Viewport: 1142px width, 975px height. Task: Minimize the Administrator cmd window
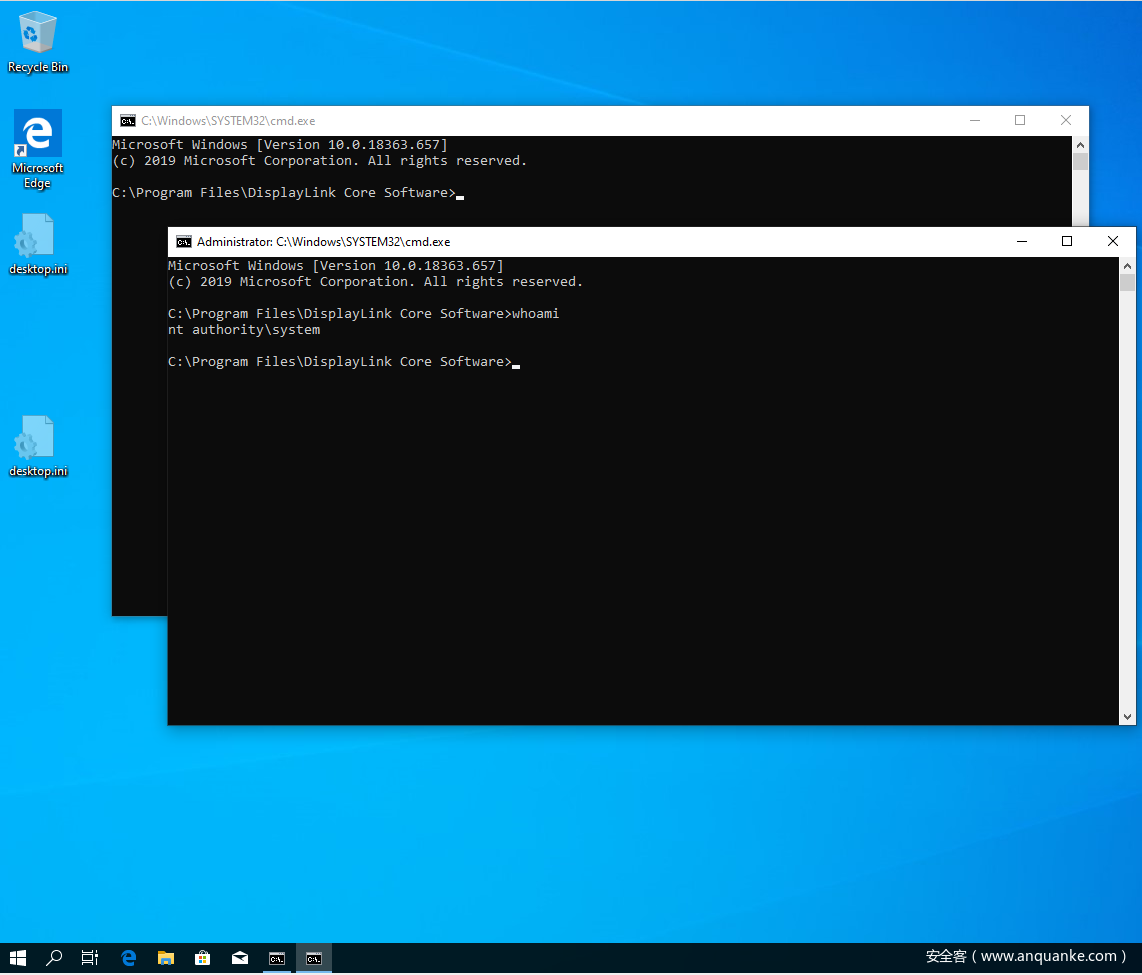[x=1021, y=241]
